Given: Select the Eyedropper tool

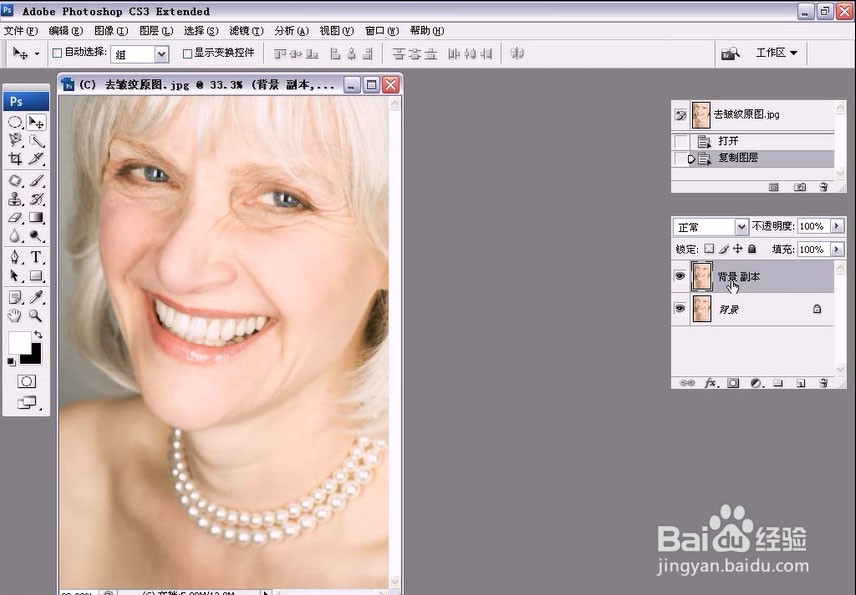Looking at the screenshot, I should pos(36,297).
